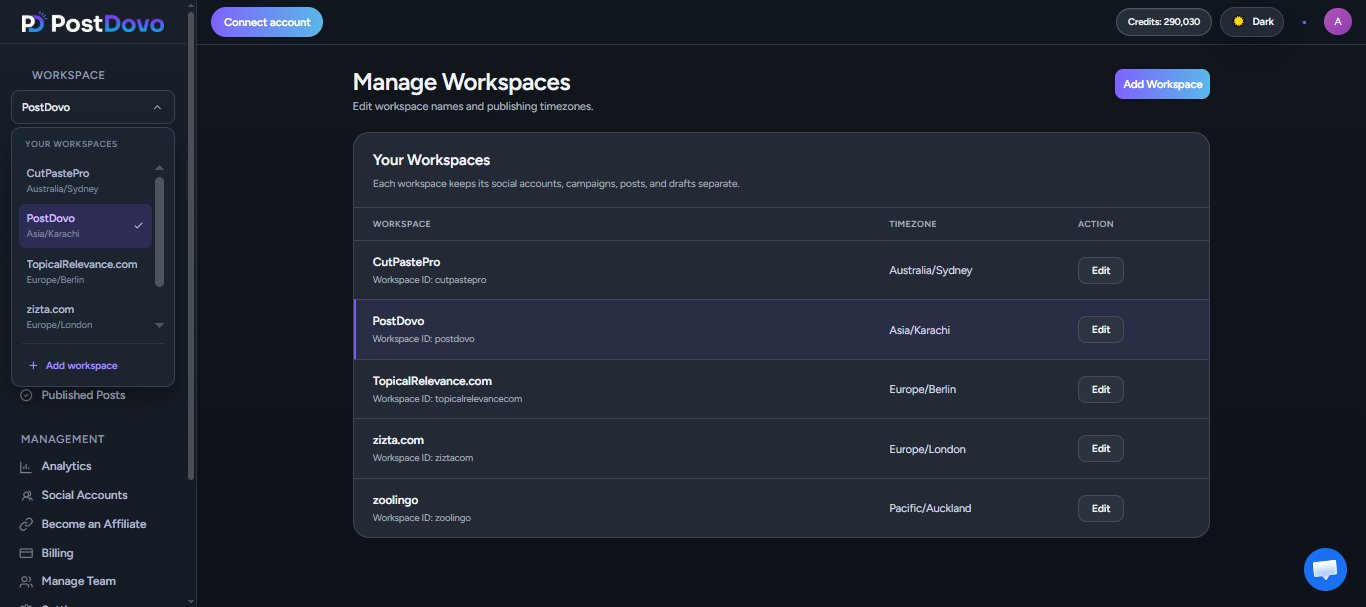Open Manage Team page

click(78, 582)
